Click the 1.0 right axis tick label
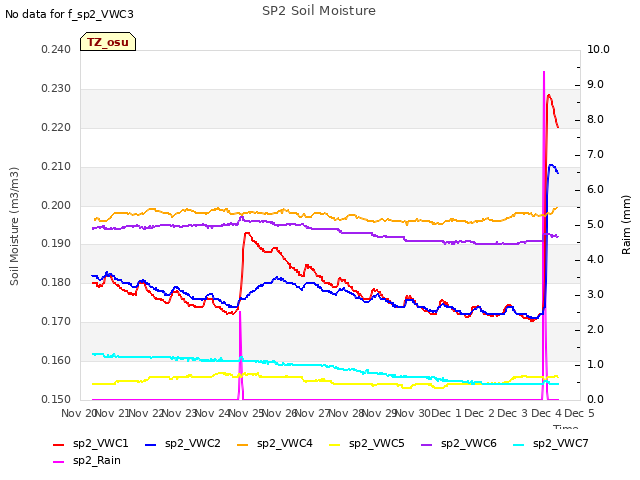This screenshot has width=640, height=480. [596, 364]
